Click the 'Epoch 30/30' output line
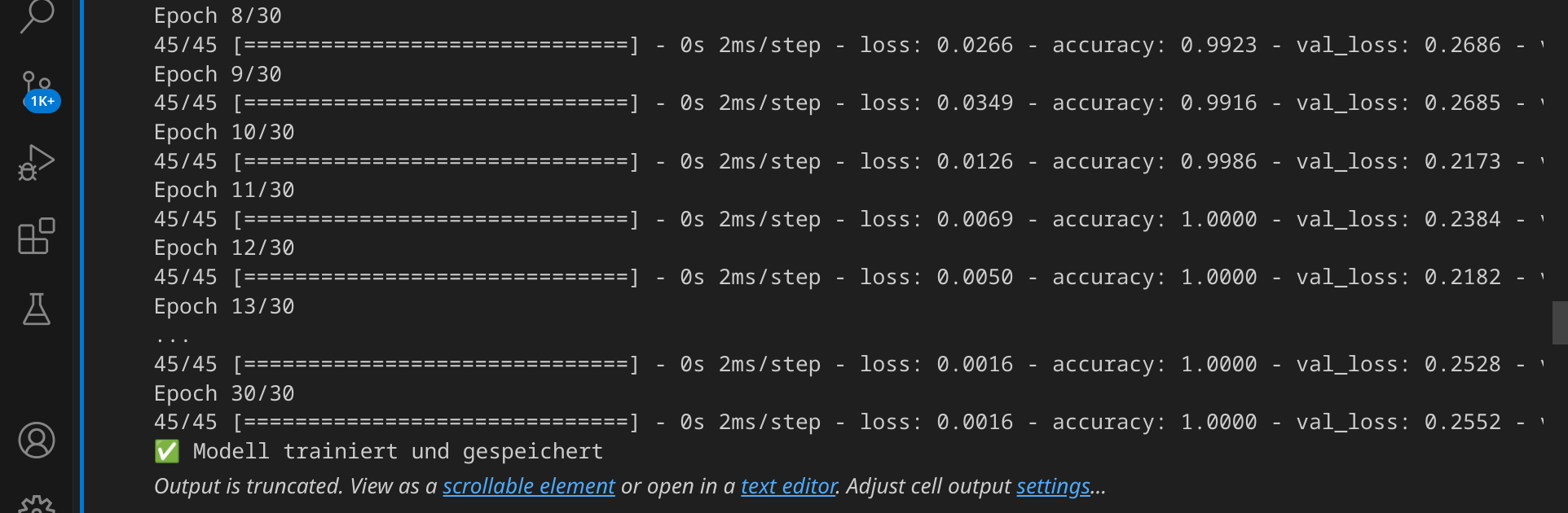Screen dimensions: 1568x513 [224, 393]
